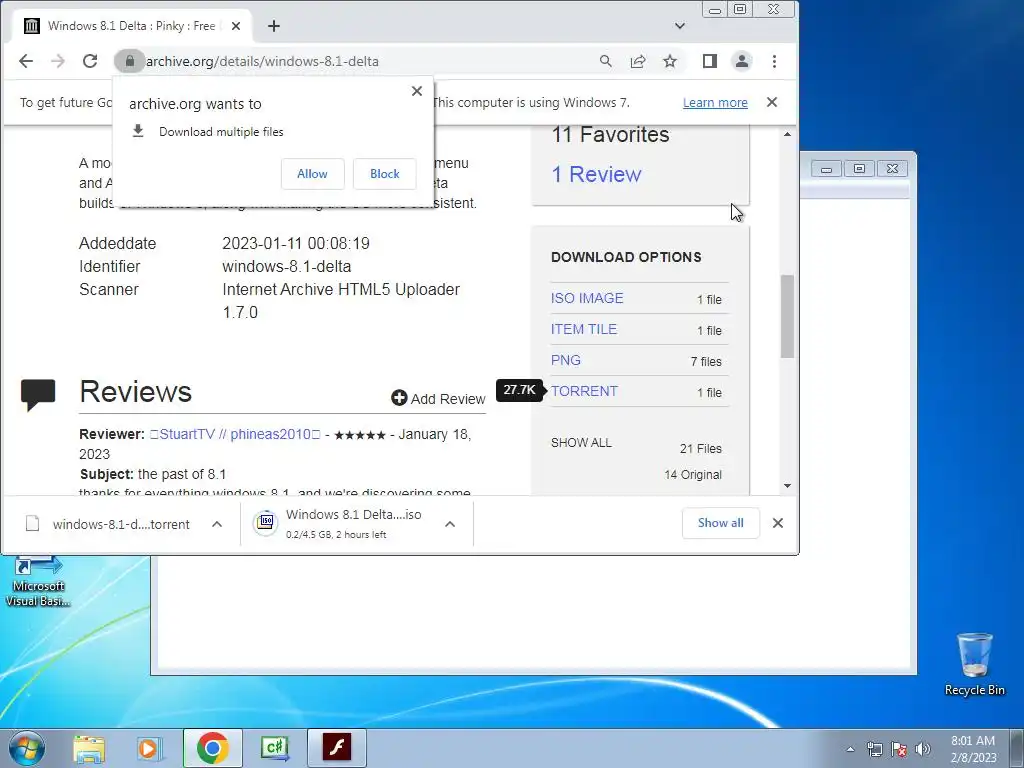Viewport: 1024px width, 768px height.
Task: Click the Chrome forward arrow
Action: pos(57,61)
